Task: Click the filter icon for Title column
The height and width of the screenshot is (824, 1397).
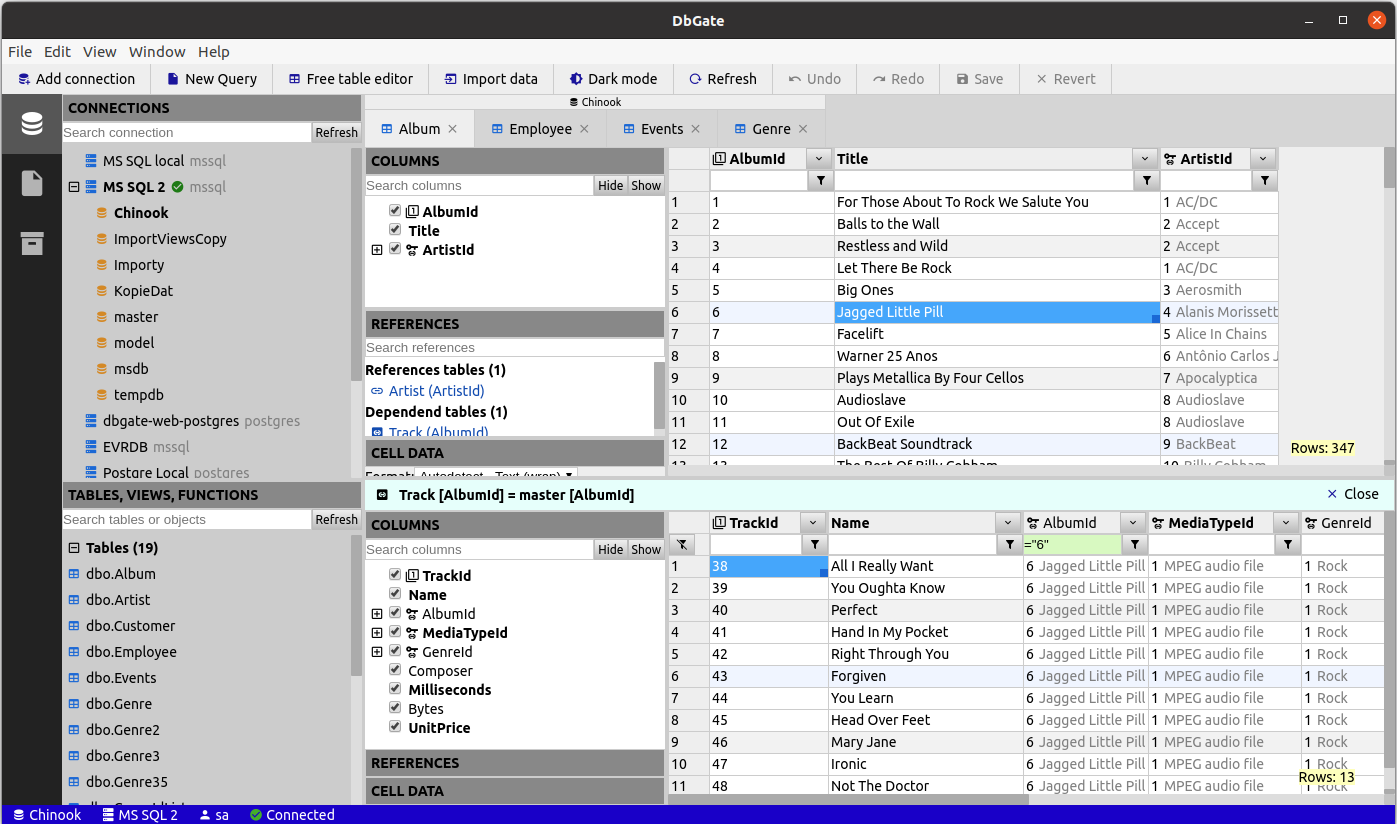Action: (x=1145, y=180)
